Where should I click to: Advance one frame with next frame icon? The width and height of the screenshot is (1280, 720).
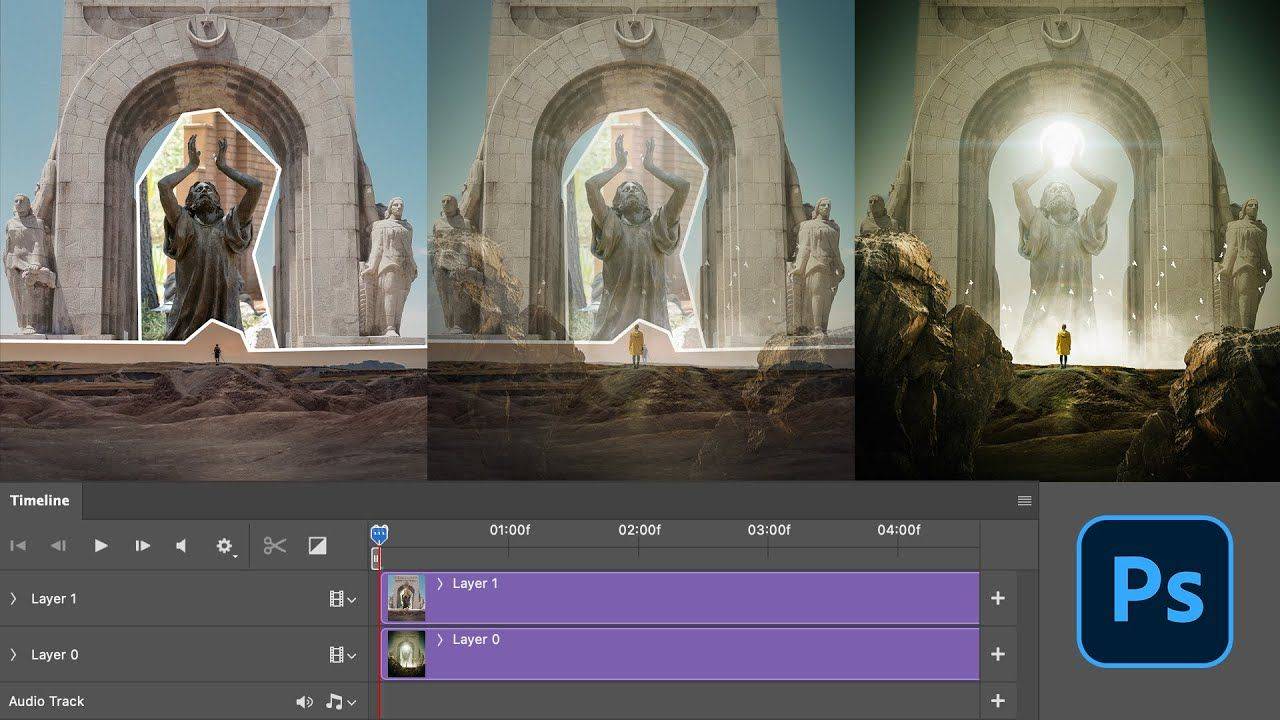pyautogui.click(x=142, y=545)
